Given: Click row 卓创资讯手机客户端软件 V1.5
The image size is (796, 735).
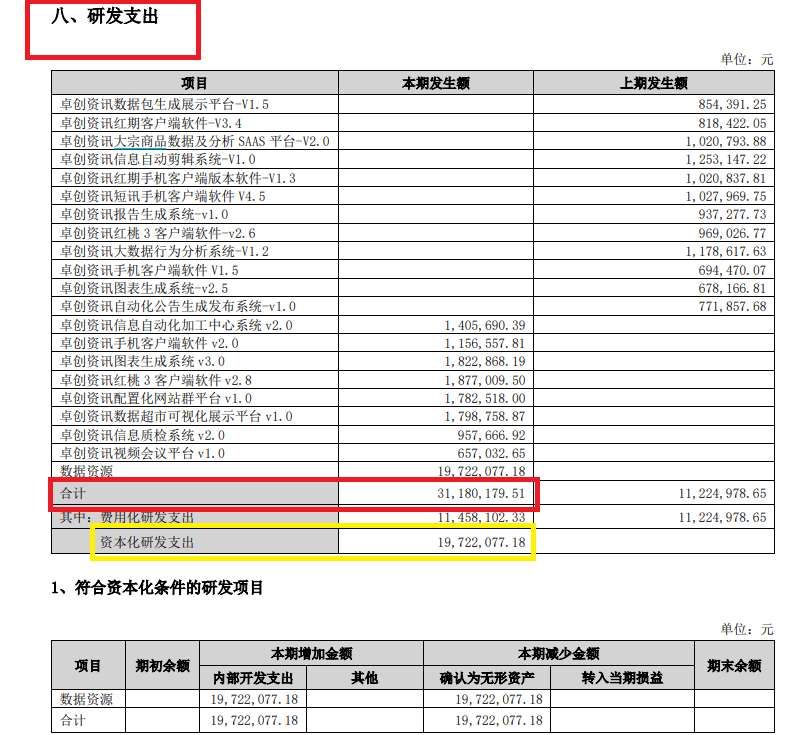Looking at the screenshot, I should [413, 270].
